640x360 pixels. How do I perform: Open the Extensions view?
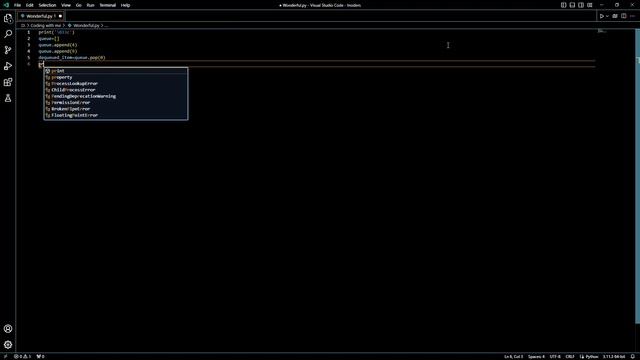coord(8,82)
